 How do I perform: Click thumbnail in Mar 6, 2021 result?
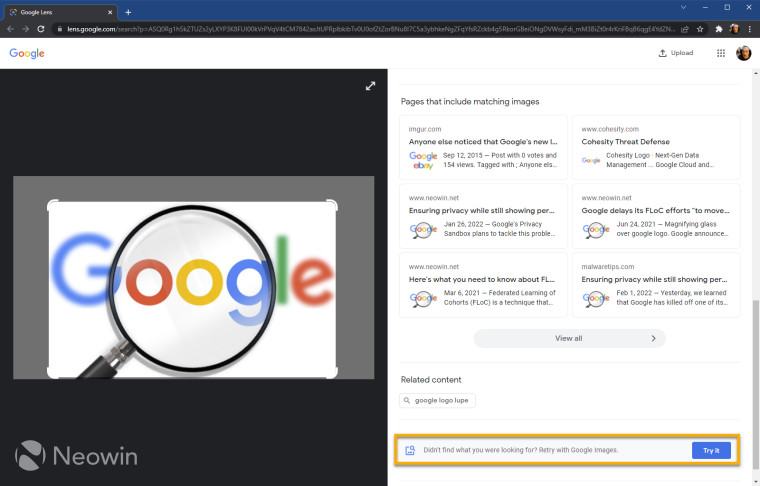[424, 298]
